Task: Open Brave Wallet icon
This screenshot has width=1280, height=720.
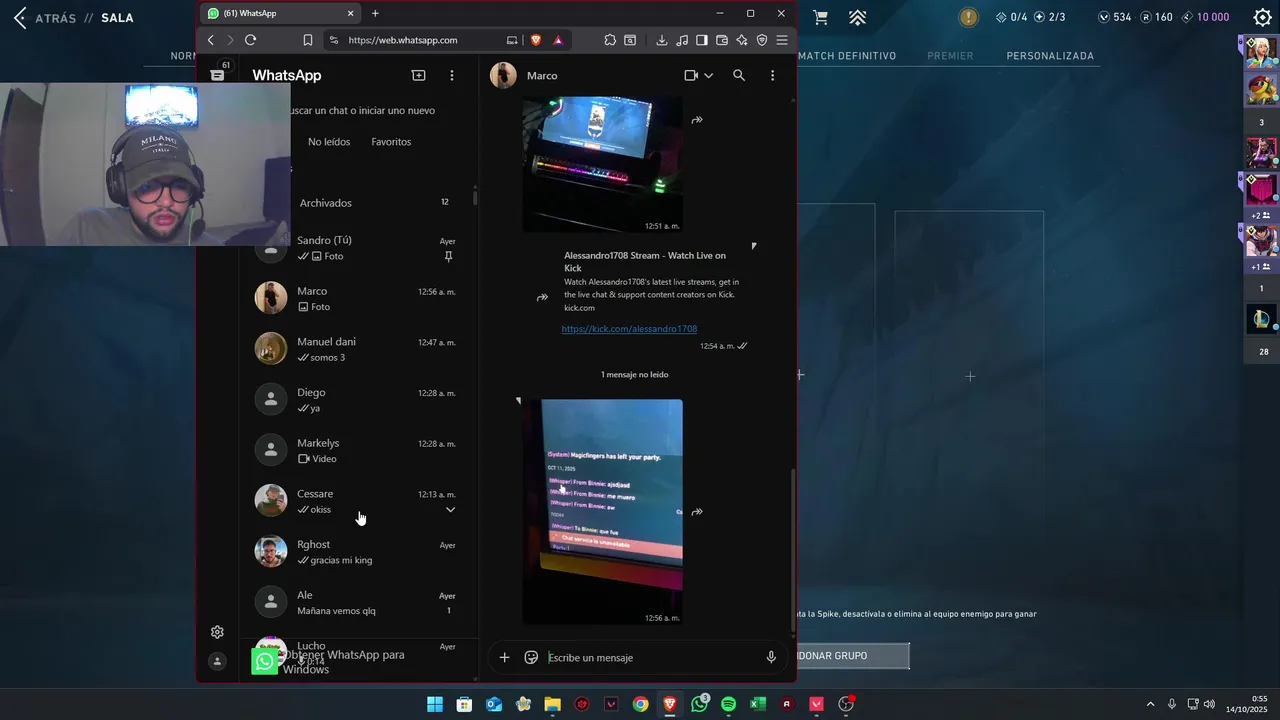Action: pyautogui.click(x=722, y=40)
